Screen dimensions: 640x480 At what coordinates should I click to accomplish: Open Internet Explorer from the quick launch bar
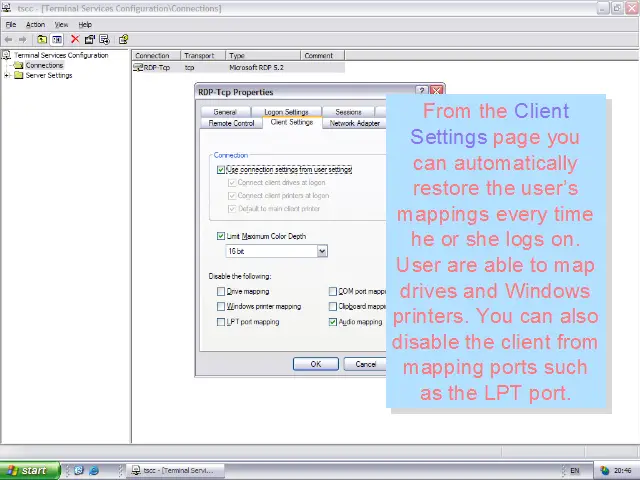[94, 470]
